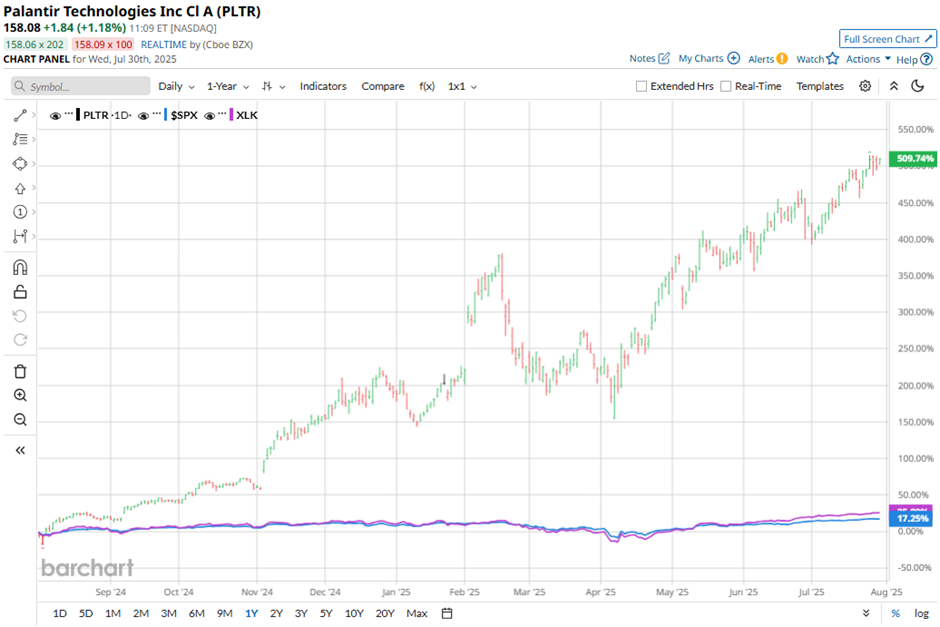Open the Indicators menu
940x627 pixels.
[x=323, y=86]
